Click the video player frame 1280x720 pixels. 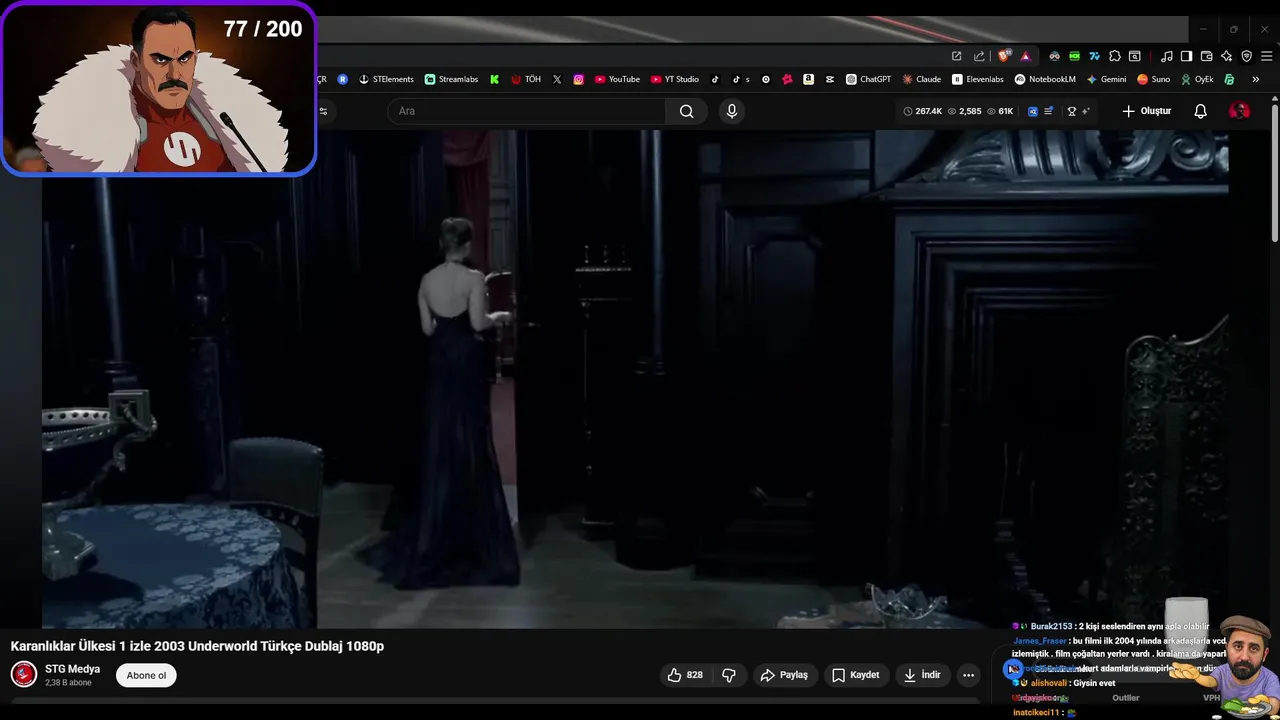[635, 379]
